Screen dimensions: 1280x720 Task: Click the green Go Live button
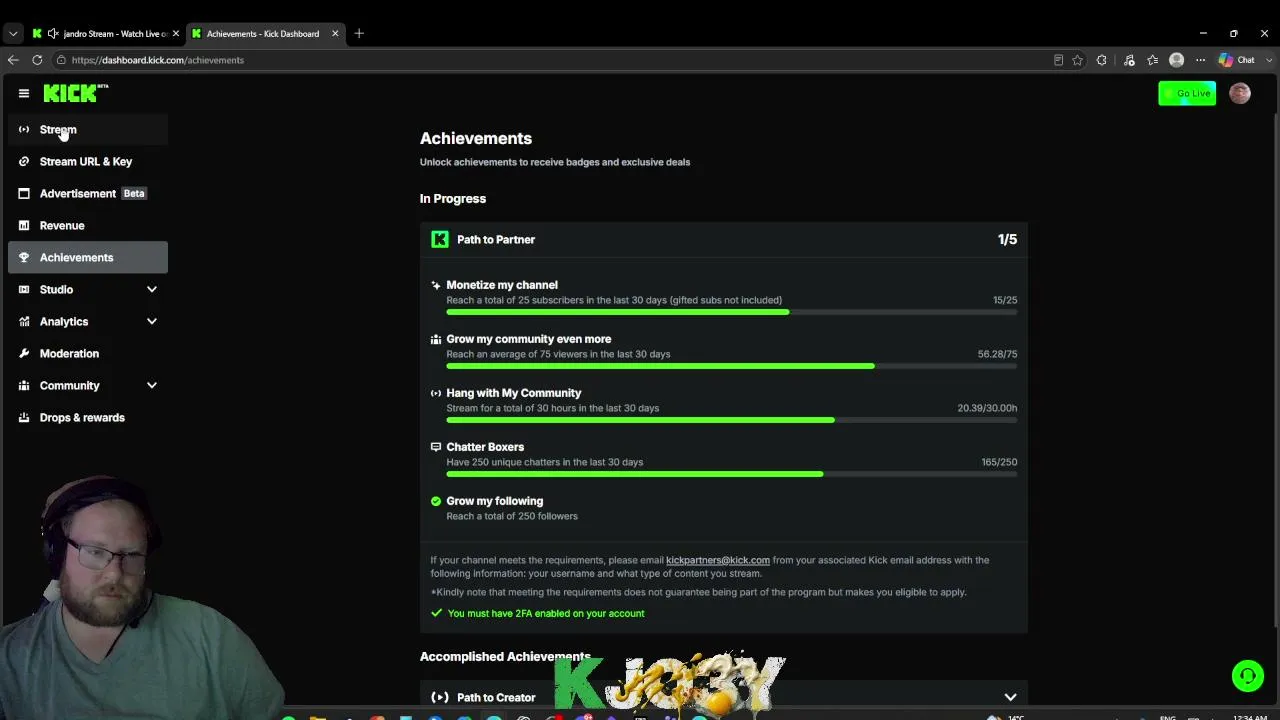[x=1187, y=93]
